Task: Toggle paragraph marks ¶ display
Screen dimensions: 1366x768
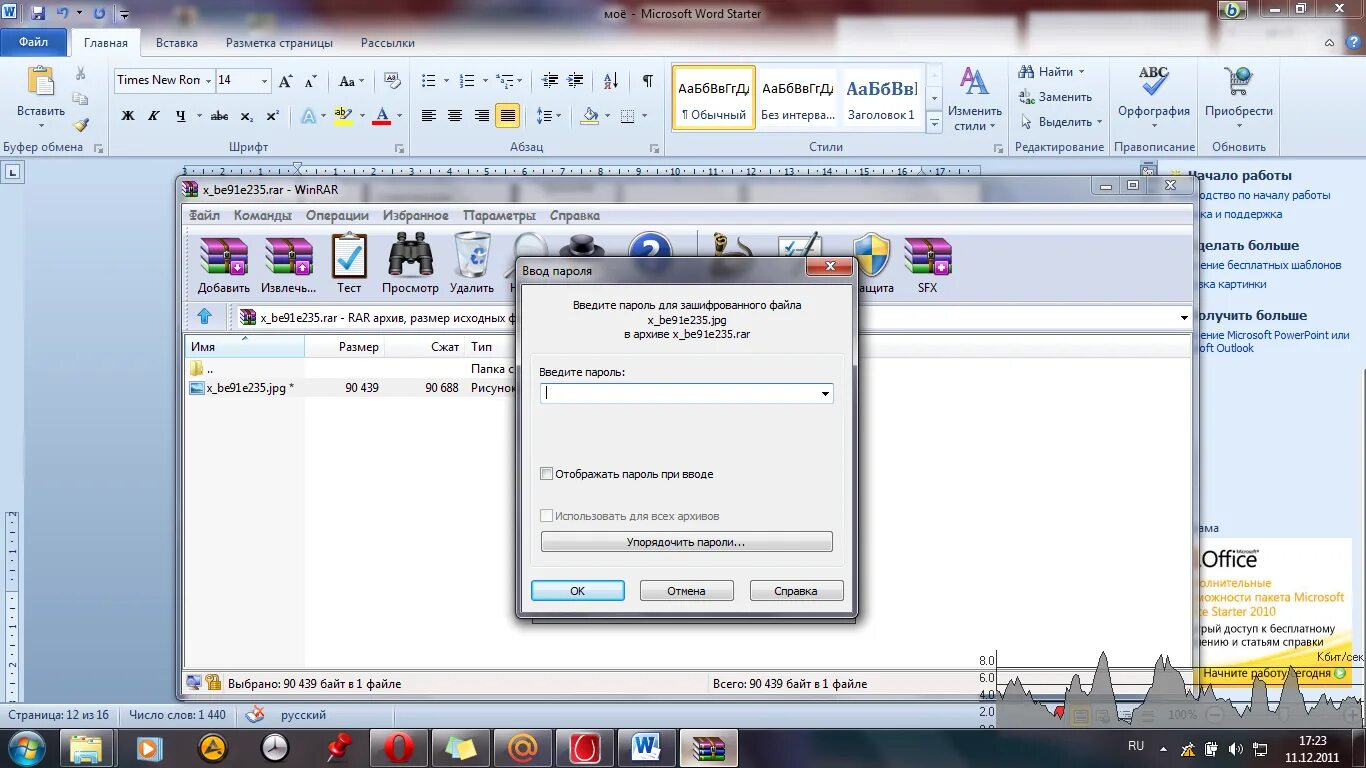Action: tap(648, 81)
